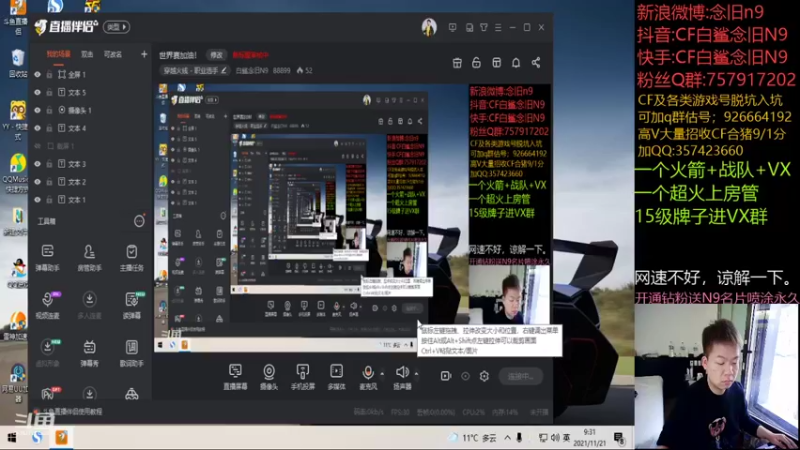Open the taxi-shaped tool icon
800x450 pixels.
[132, 393]
